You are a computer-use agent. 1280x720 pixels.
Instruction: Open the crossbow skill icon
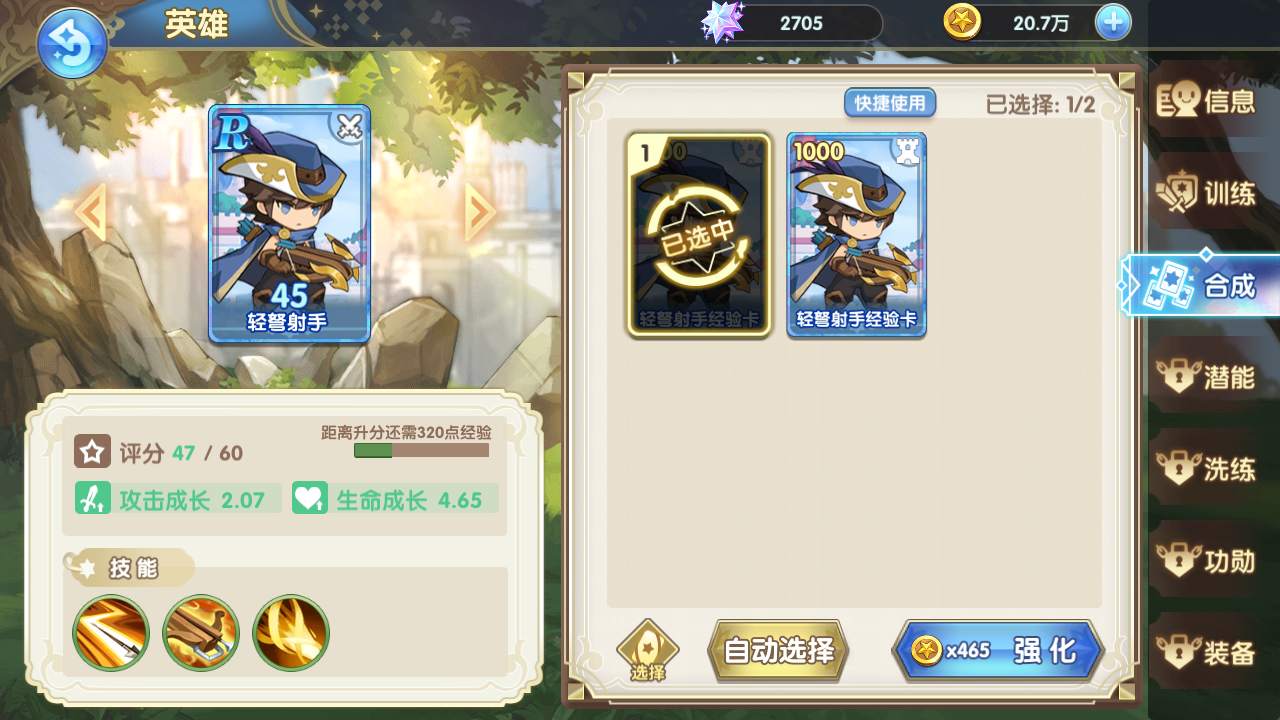201,633
